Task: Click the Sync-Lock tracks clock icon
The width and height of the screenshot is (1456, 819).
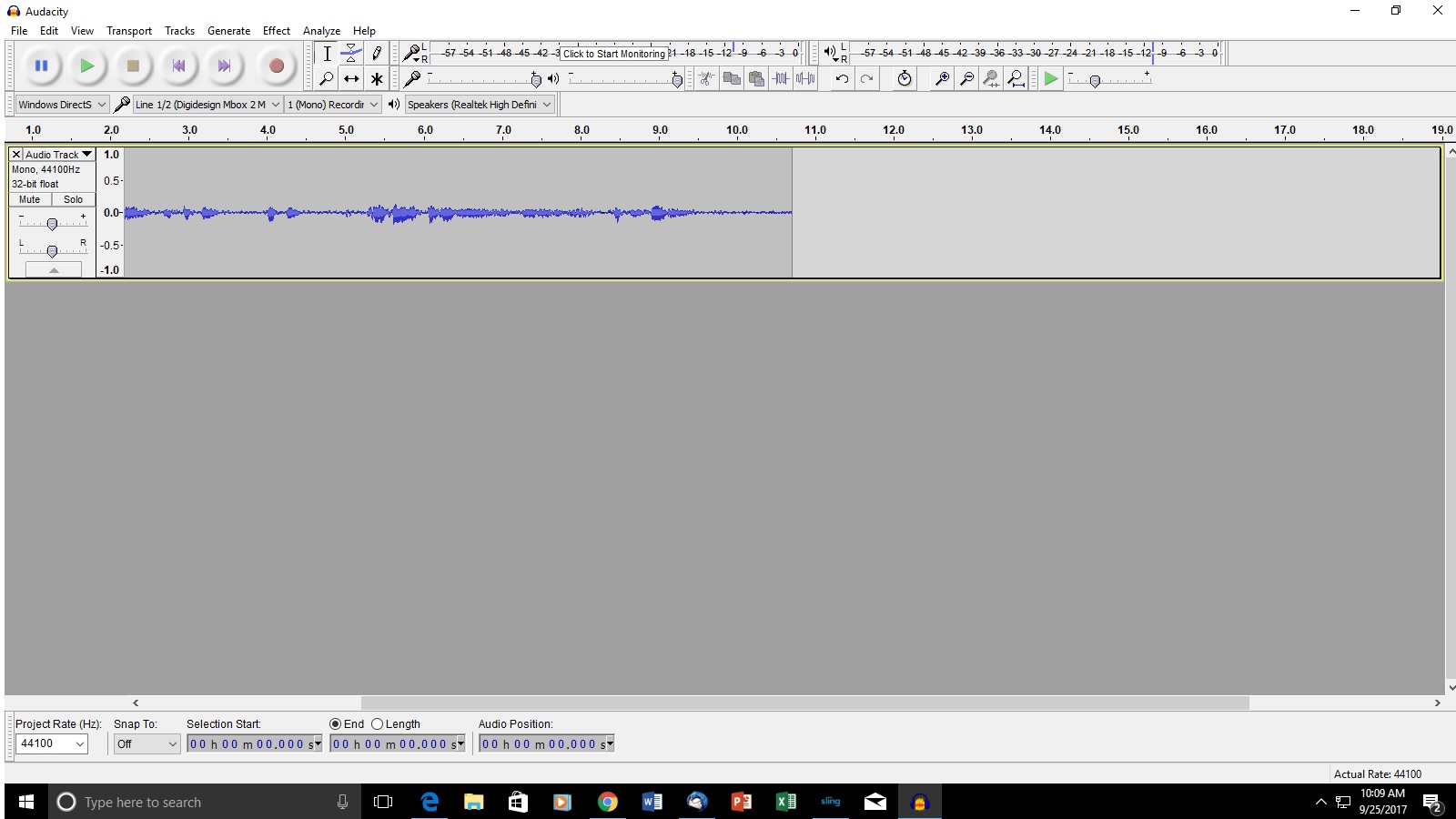Action: [904, 79]
